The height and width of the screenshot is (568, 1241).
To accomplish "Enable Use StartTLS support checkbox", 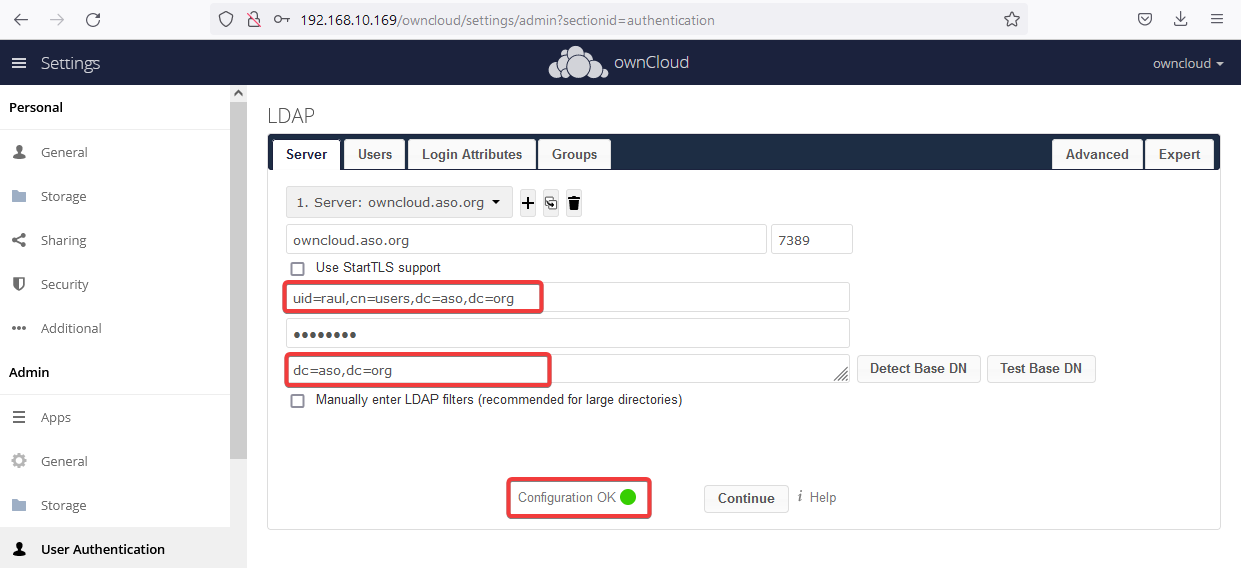I will click(x=297, y=268).
